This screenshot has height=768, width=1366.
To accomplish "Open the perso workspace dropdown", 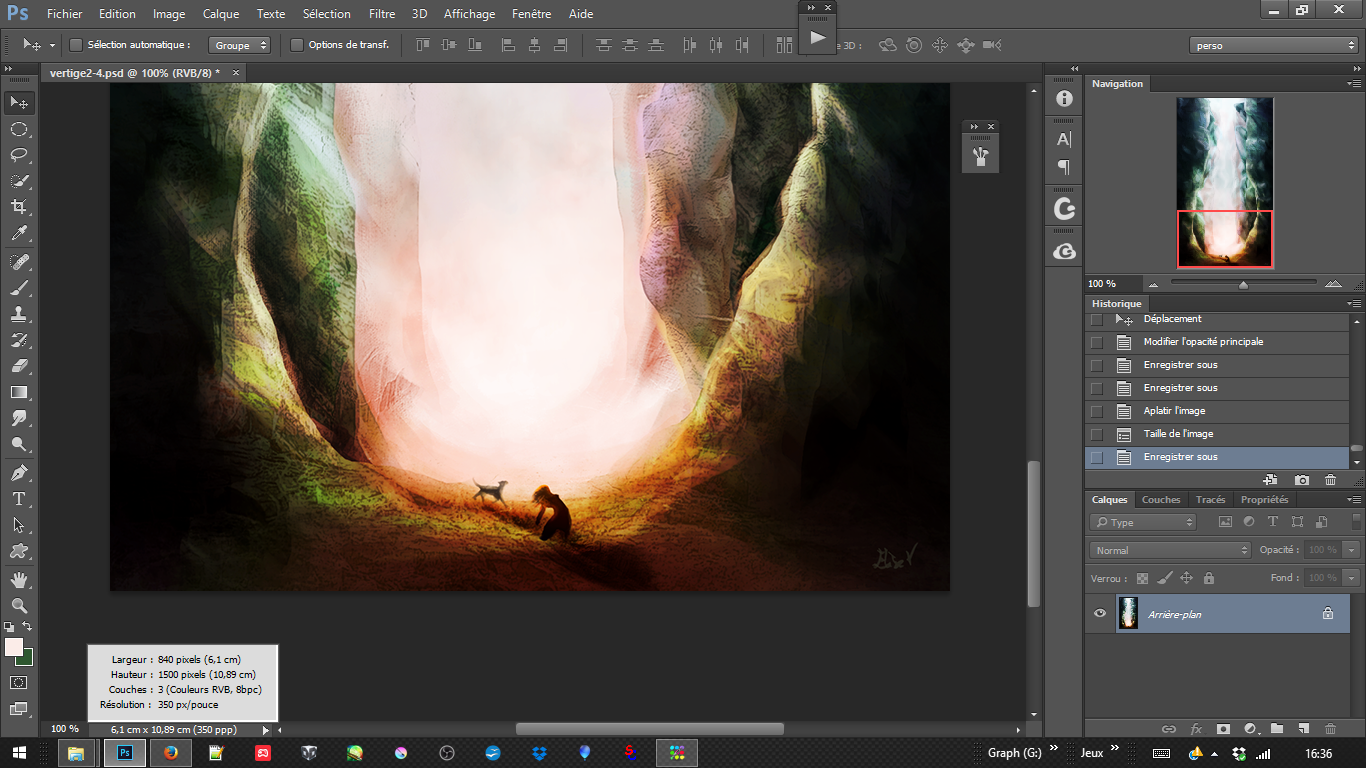I will (x=1274, y=45).
